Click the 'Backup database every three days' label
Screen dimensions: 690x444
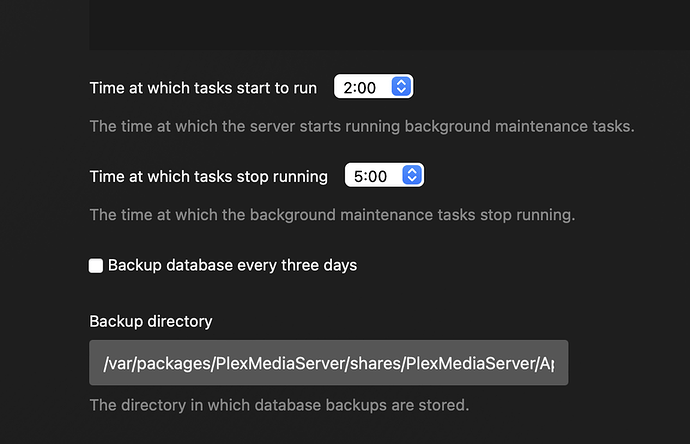(x=232, y=266)
